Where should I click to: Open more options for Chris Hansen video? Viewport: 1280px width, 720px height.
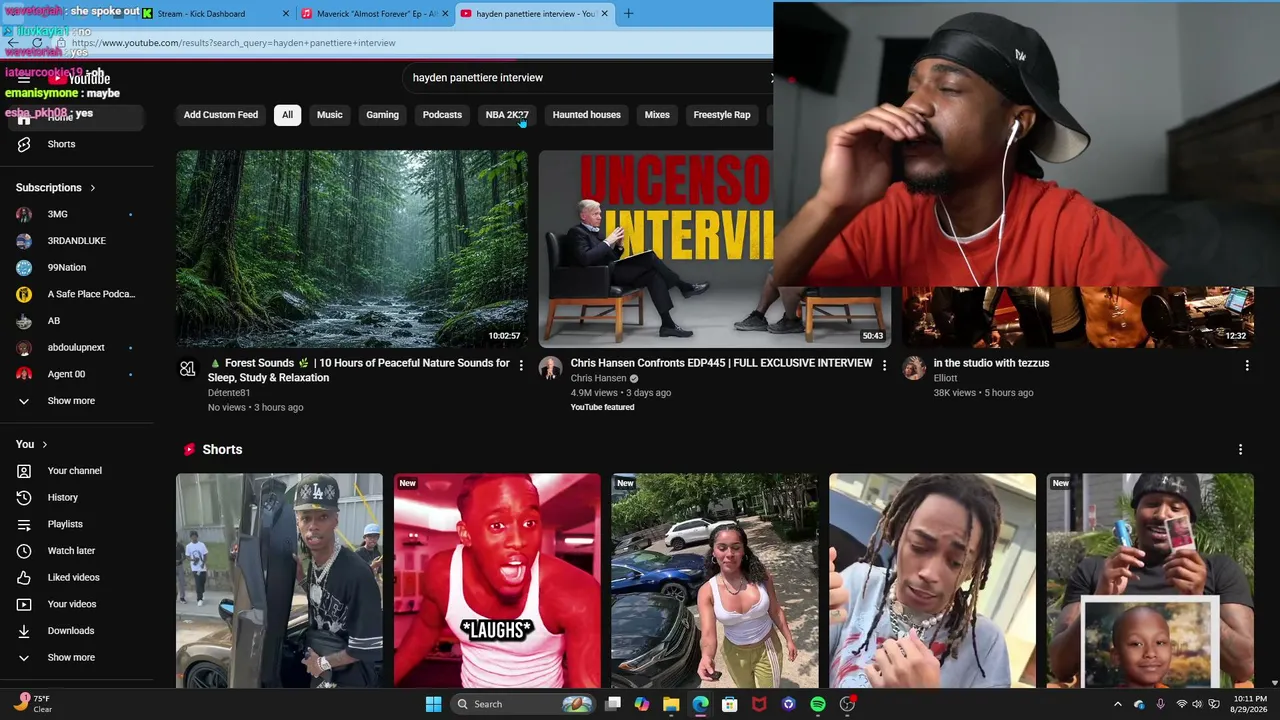click(x=884, y=366)
